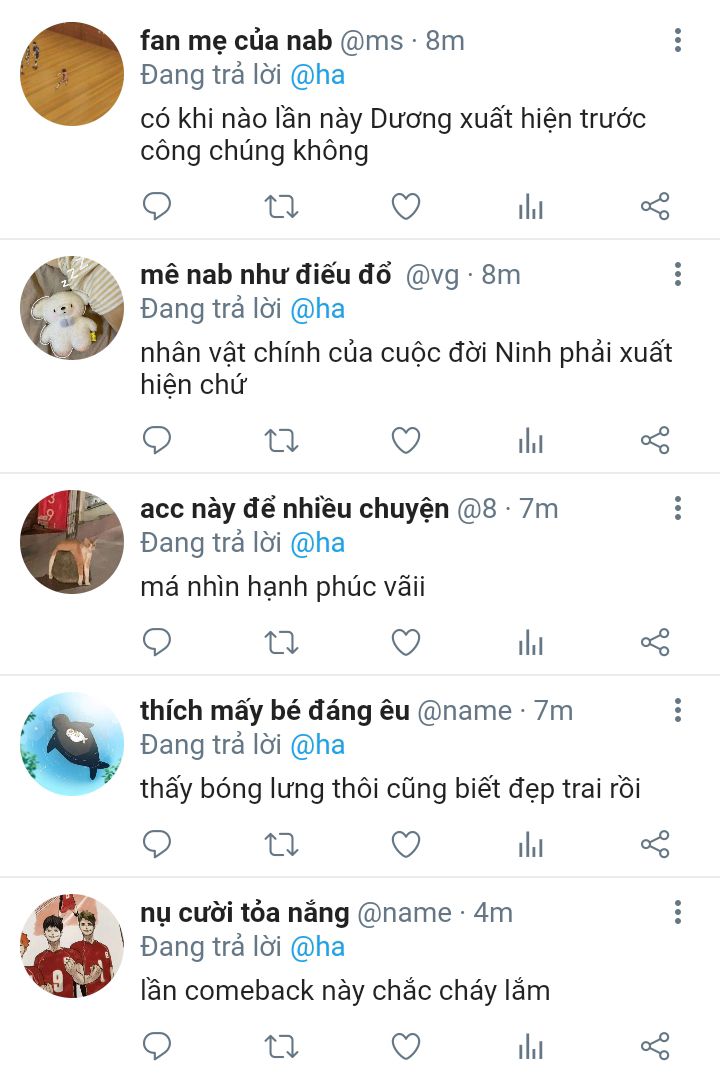The image size is (720, 1077).
Task: Open 'nụ cười tỏa nắng' profile name
Action: tap(245, 913)
